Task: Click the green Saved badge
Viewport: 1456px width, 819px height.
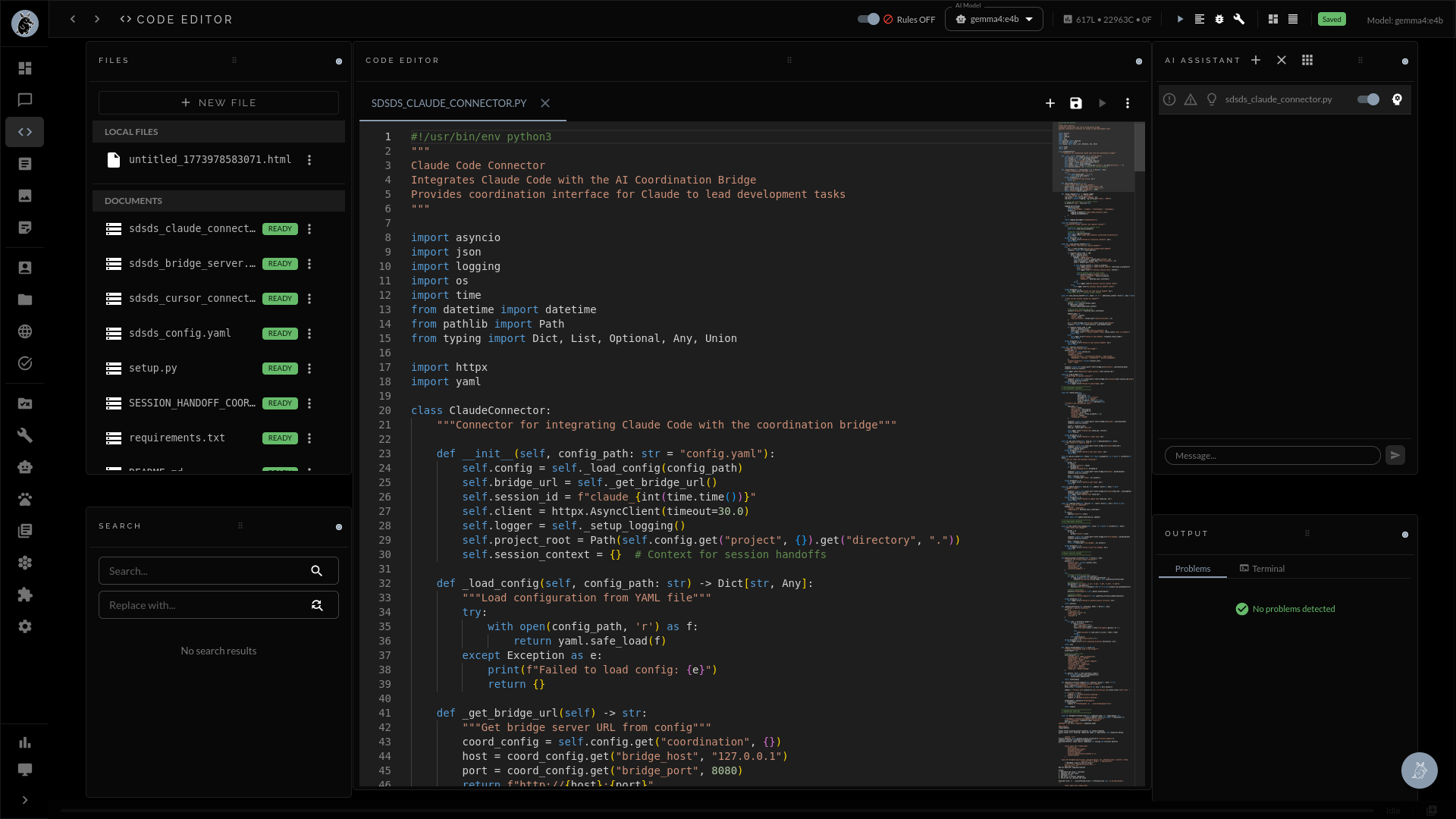Action: 1332,19
